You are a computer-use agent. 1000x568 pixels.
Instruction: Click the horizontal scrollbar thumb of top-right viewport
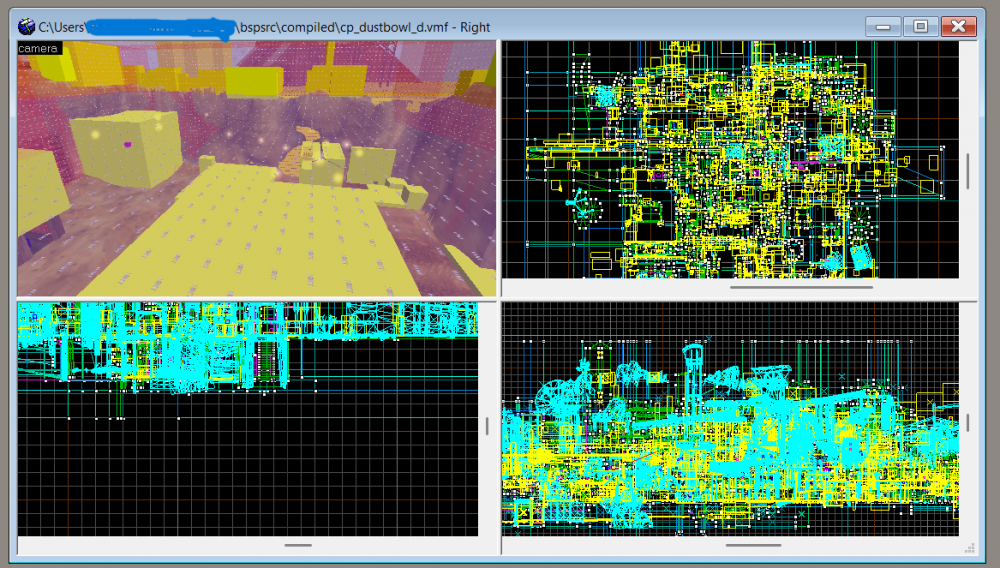pyautogui.click(x=801, y=288)
